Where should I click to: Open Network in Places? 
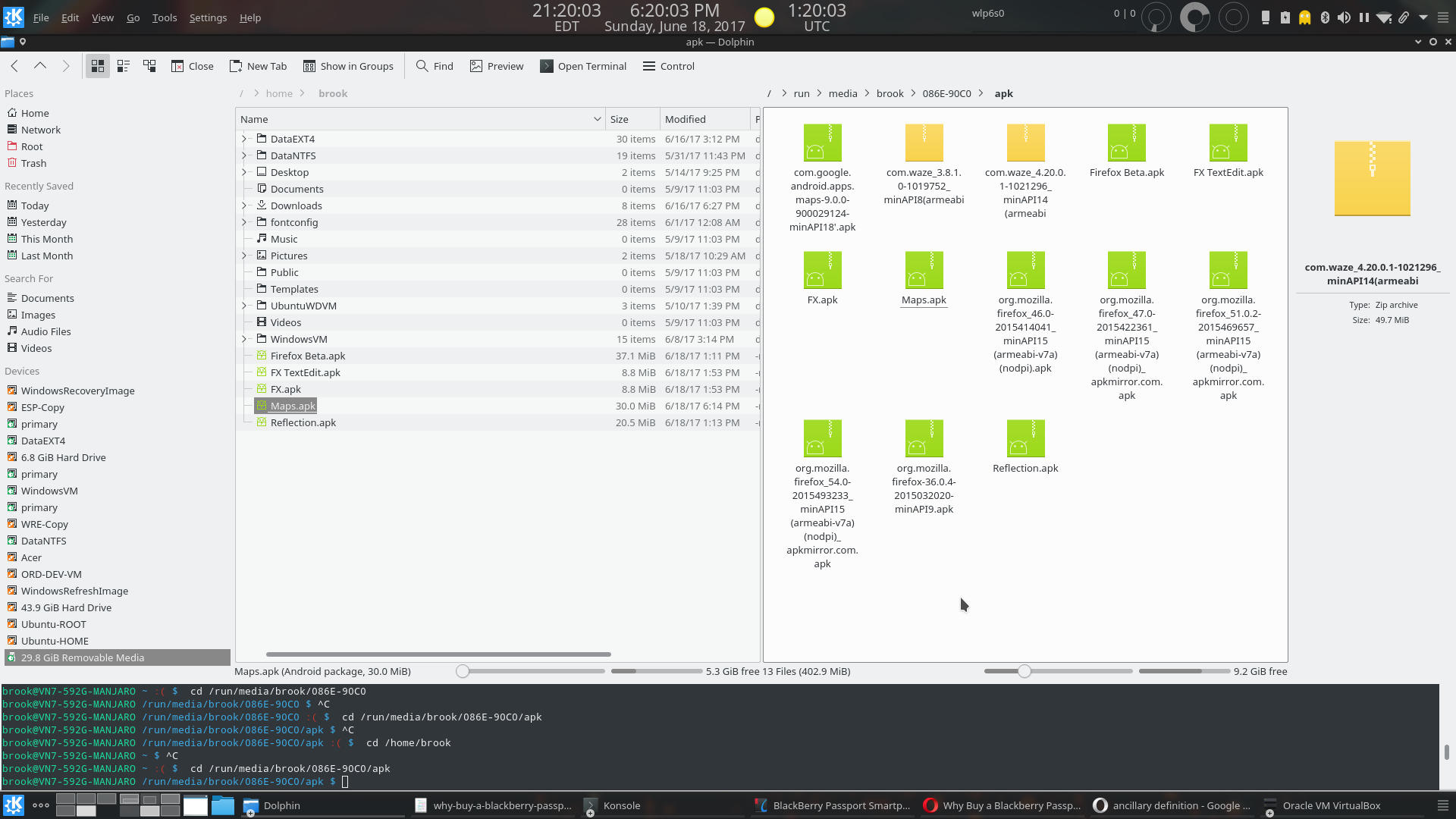[41, 130]
